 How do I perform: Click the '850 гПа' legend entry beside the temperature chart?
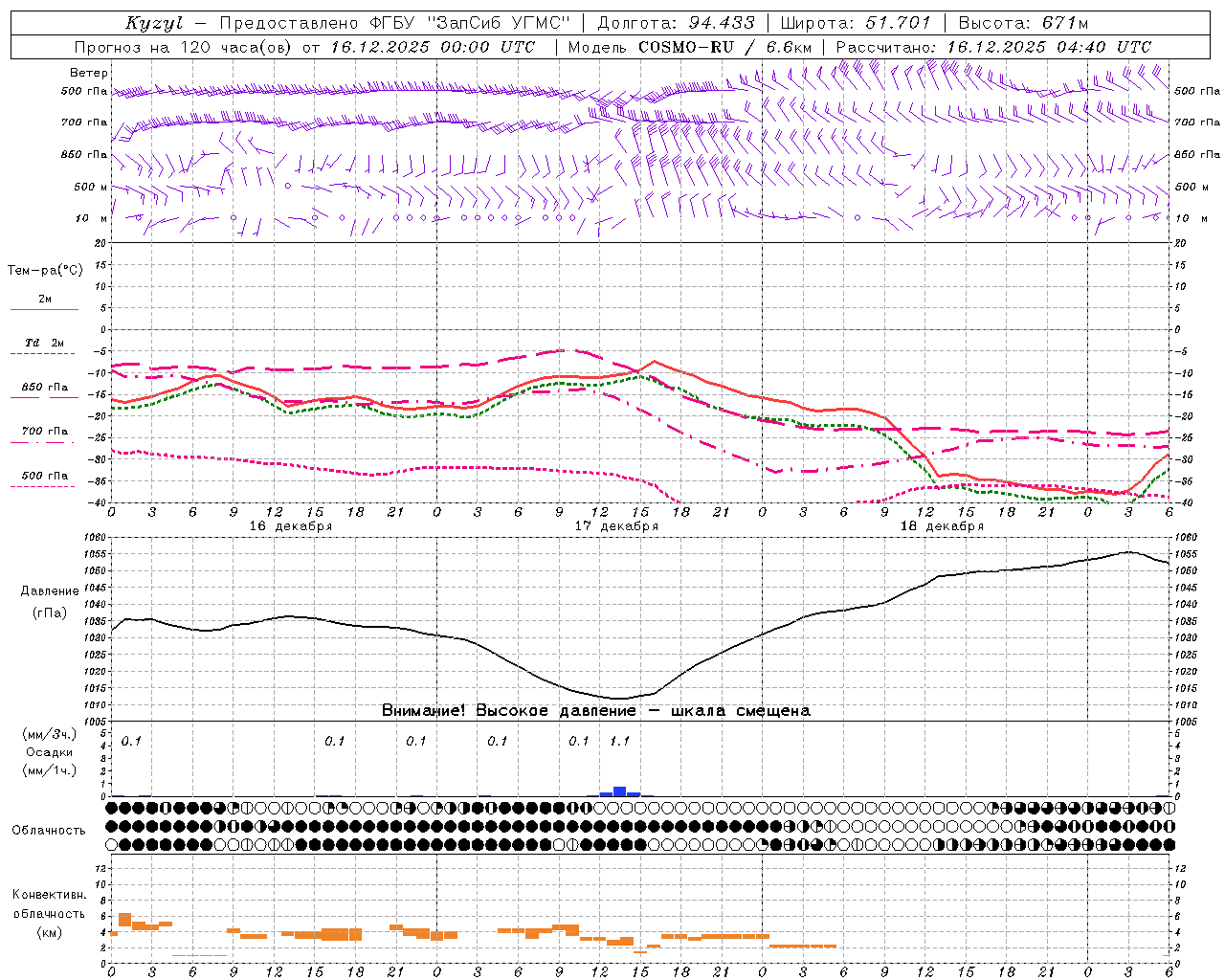coord(44,387)
